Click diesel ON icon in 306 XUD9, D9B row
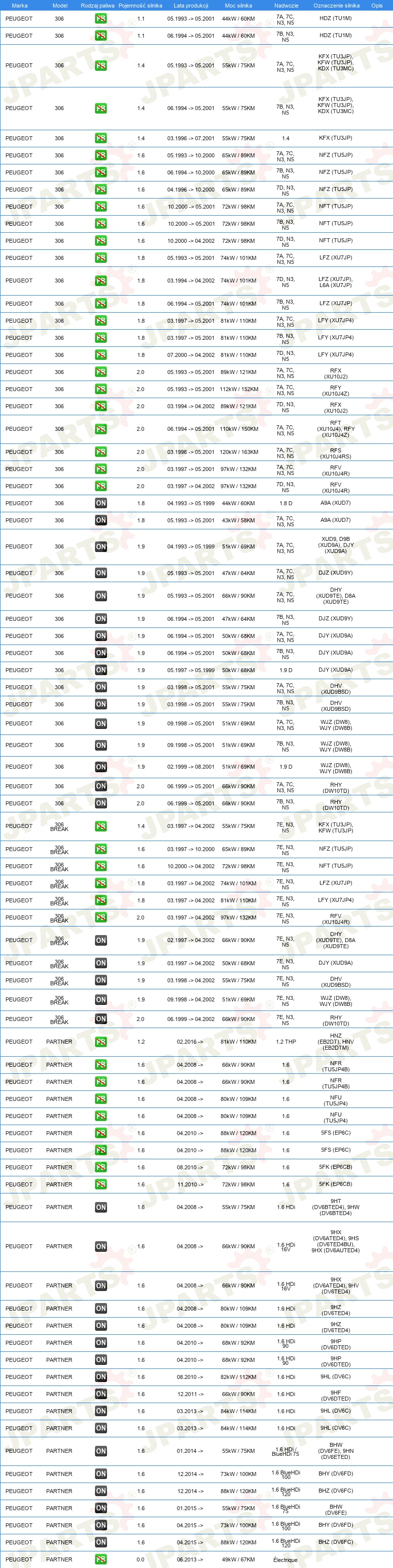This screenshot has width=393, height=1568. pos(101,546)
